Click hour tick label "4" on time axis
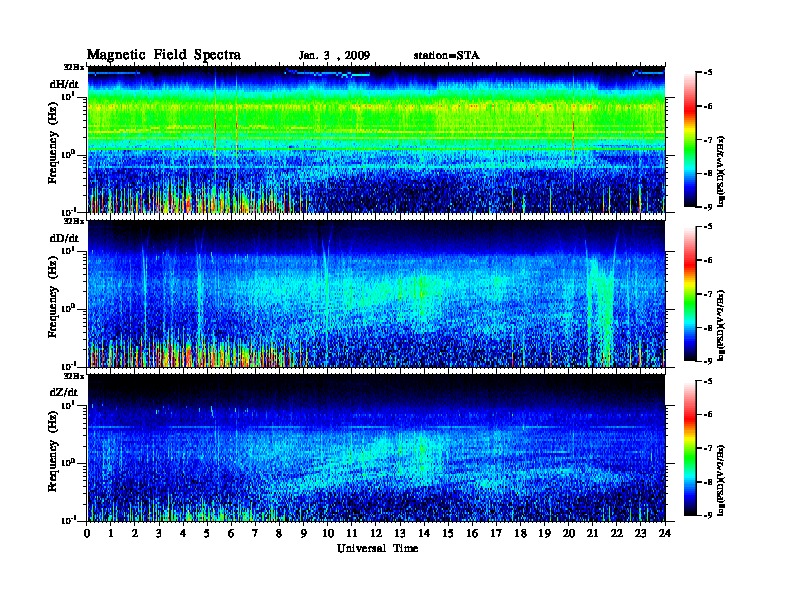792x612 pixels. coord(183,534)
